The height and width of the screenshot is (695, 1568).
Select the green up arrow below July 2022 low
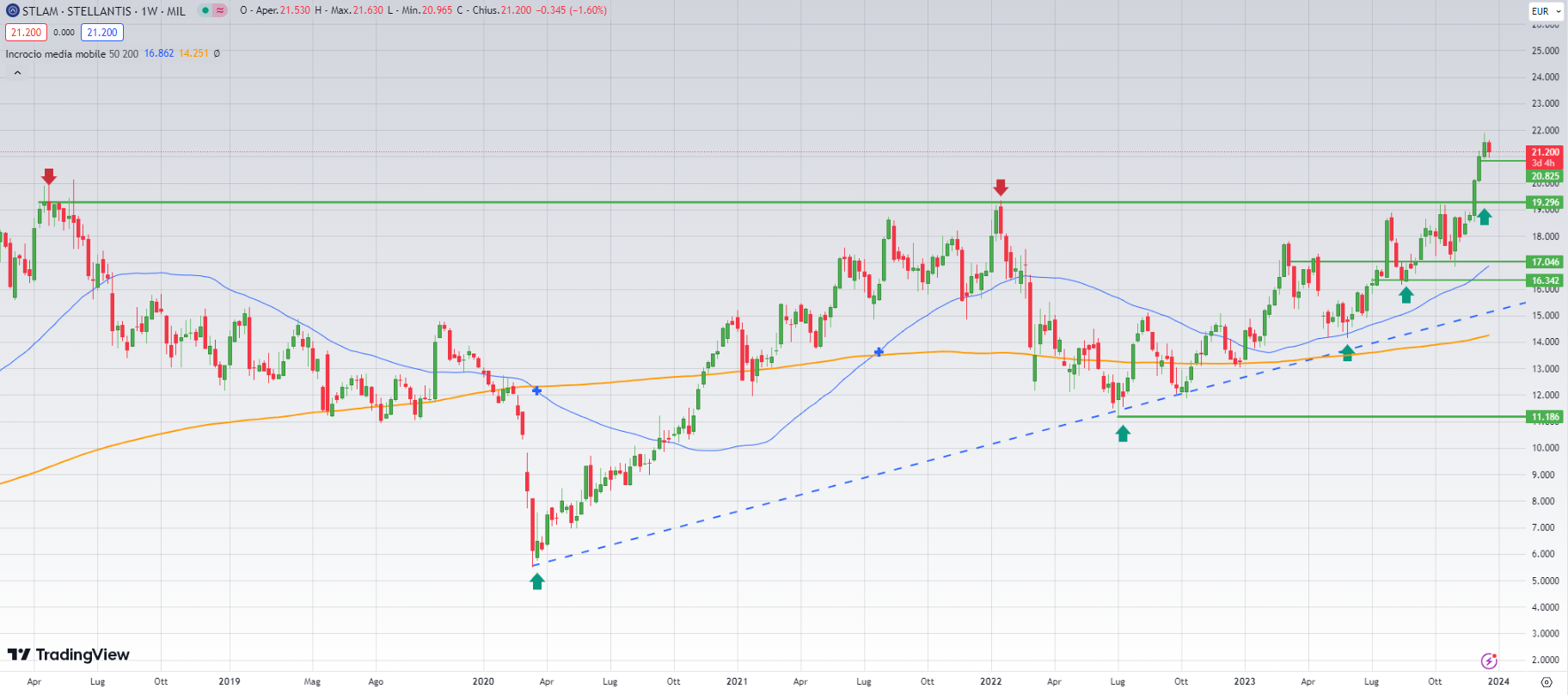(1123, 434)
